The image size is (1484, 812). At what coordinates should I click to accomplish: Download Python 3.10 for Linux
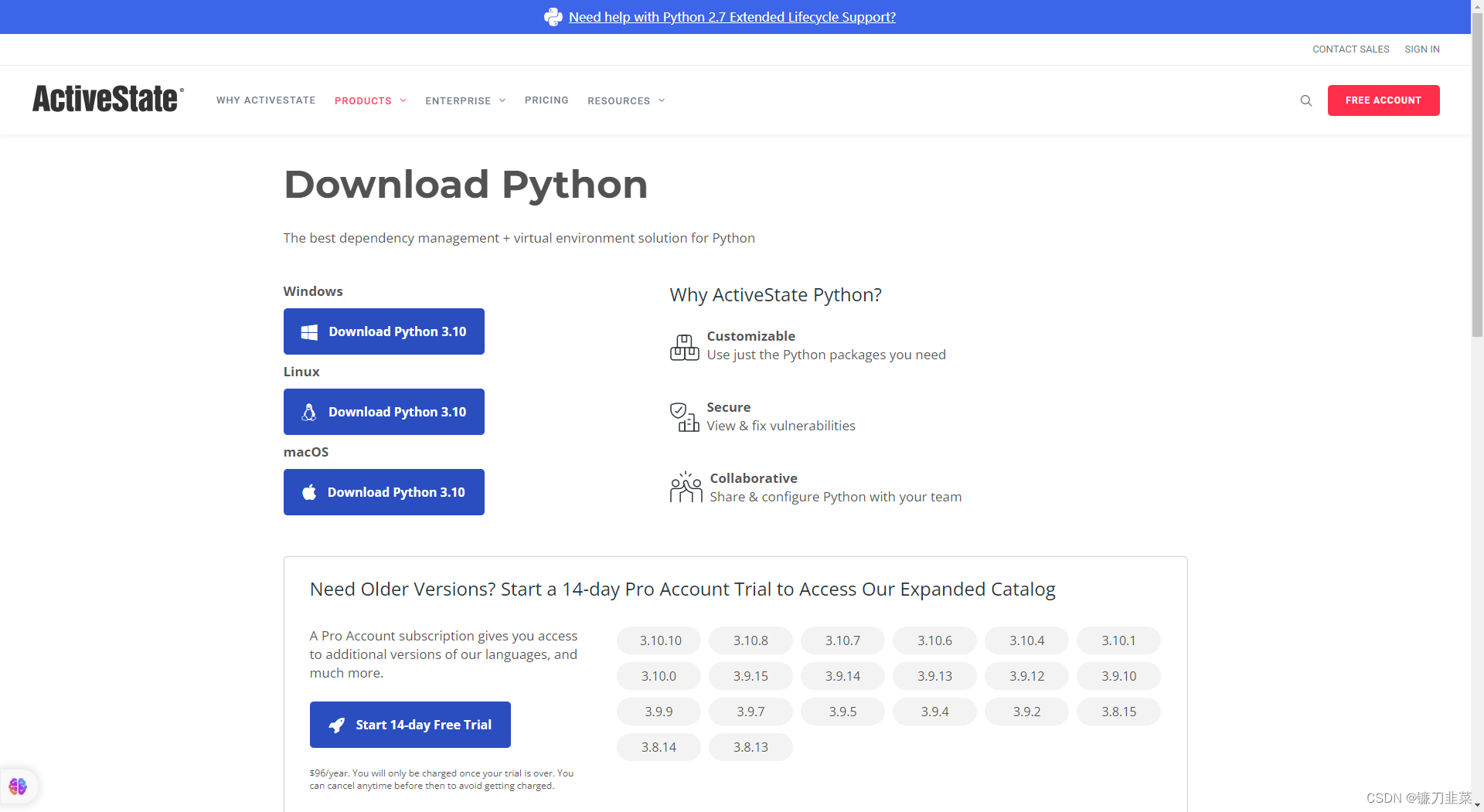(384, 412)
